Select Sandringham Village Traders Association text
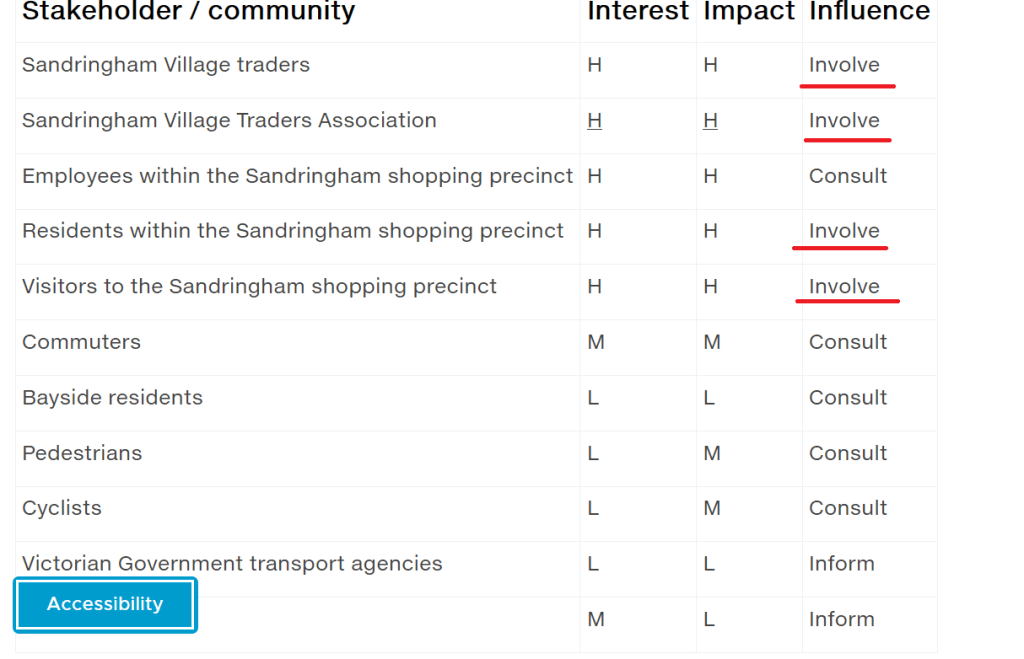 click(x=229, y=121)
